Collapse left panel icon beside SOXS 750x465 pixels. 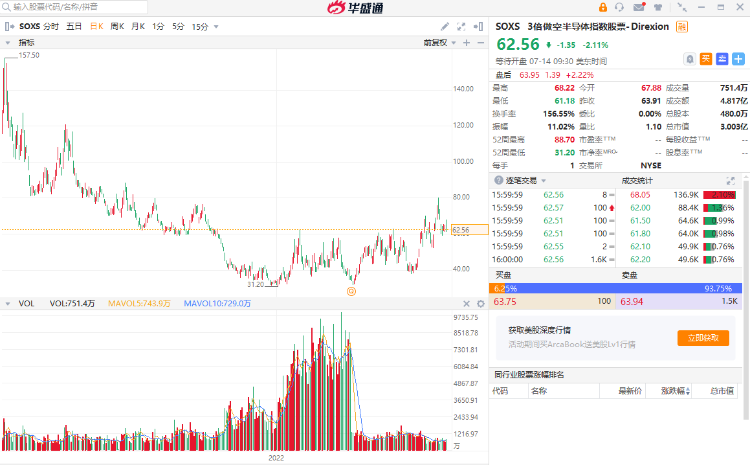point(9,26)
